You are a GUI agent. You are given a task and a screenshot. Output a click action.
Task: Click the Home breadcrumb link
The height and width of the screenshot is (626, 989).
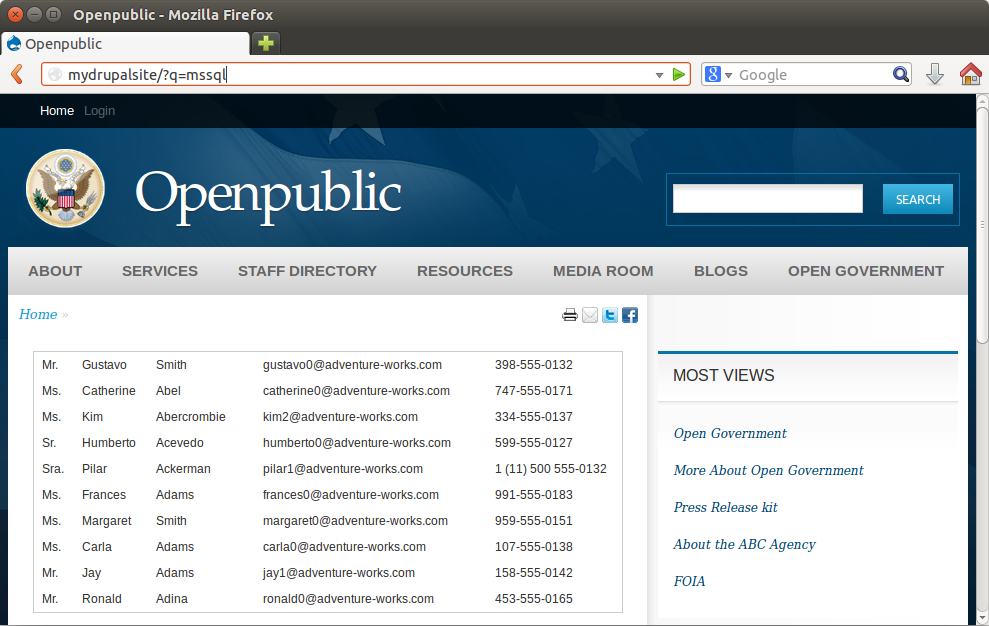[x=38, y=314]
